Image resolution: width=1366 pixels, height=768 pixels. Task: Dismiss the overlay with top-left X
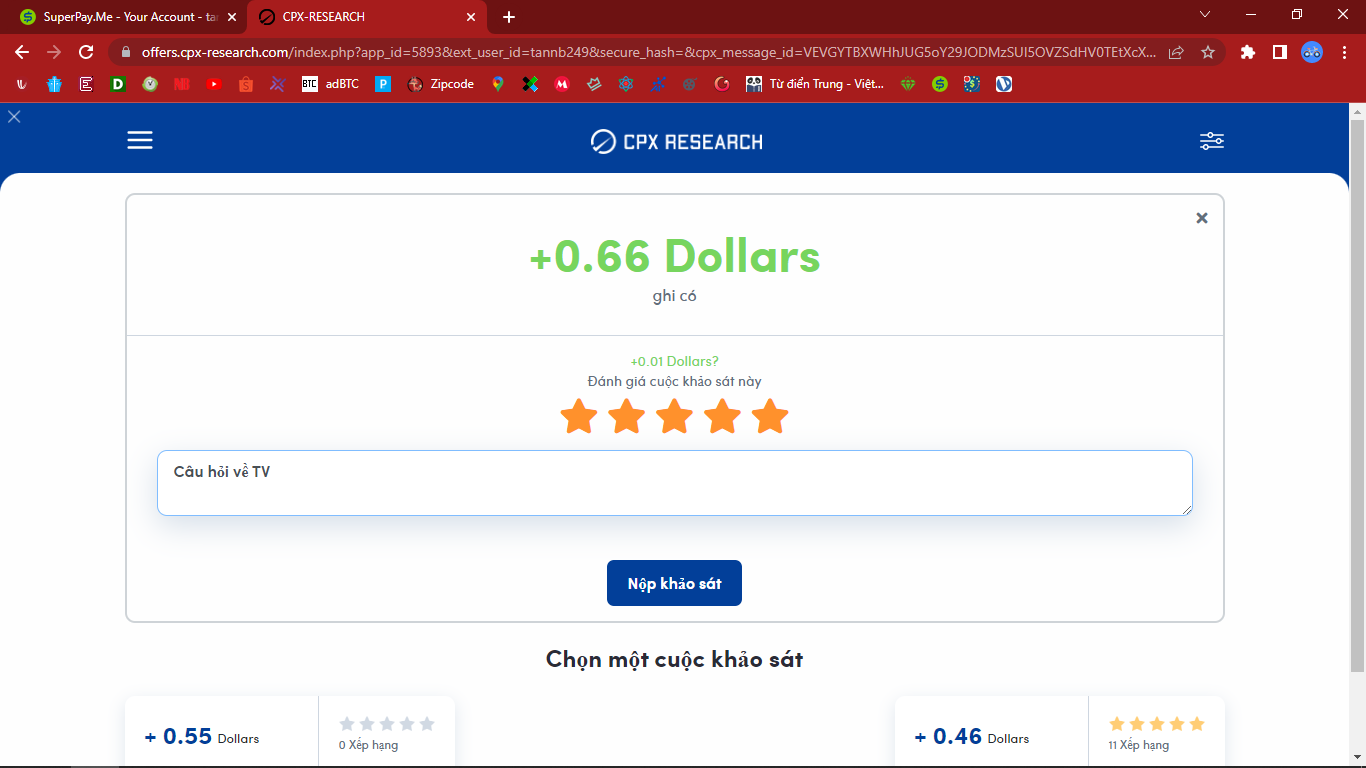click(x=14, y=117)
